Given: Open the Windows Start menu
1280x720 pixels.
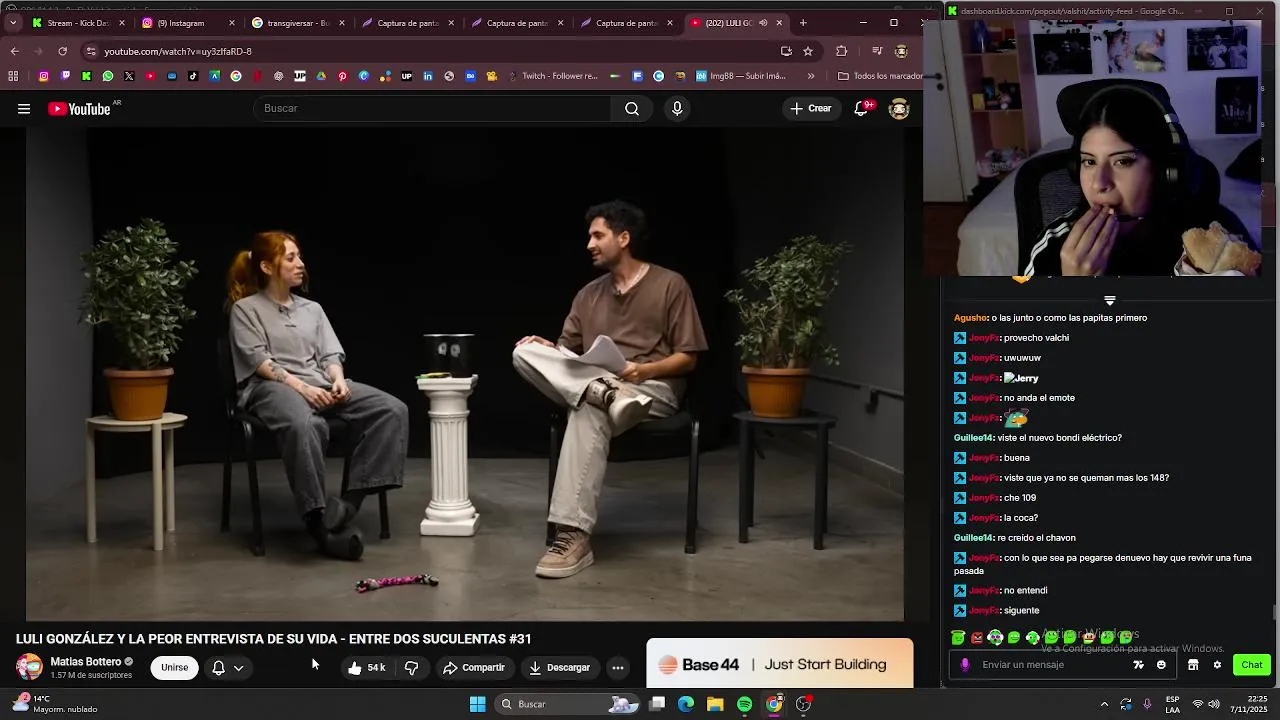Looking at the screenshot, I should tap(477, 704).
